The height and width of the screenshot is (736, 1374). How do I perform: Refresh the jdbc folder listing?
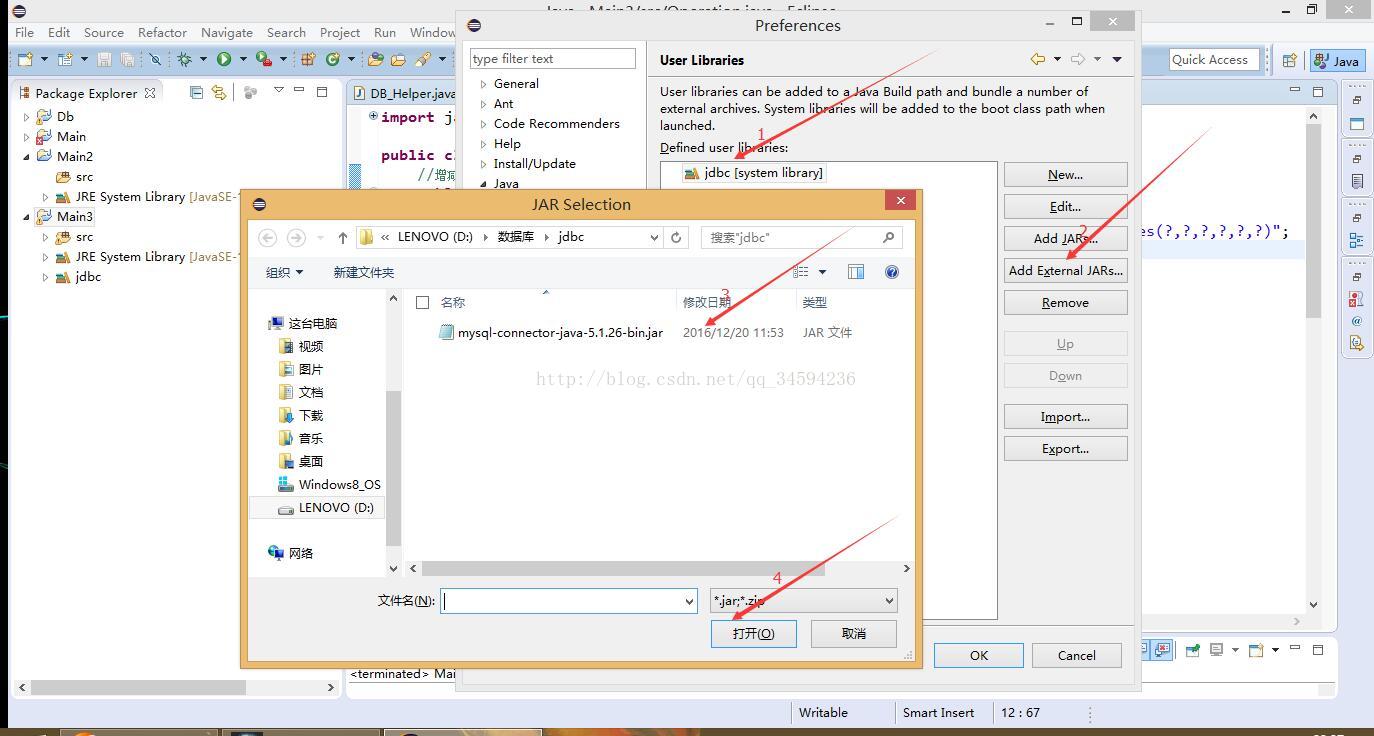click(x=676, y=237)
